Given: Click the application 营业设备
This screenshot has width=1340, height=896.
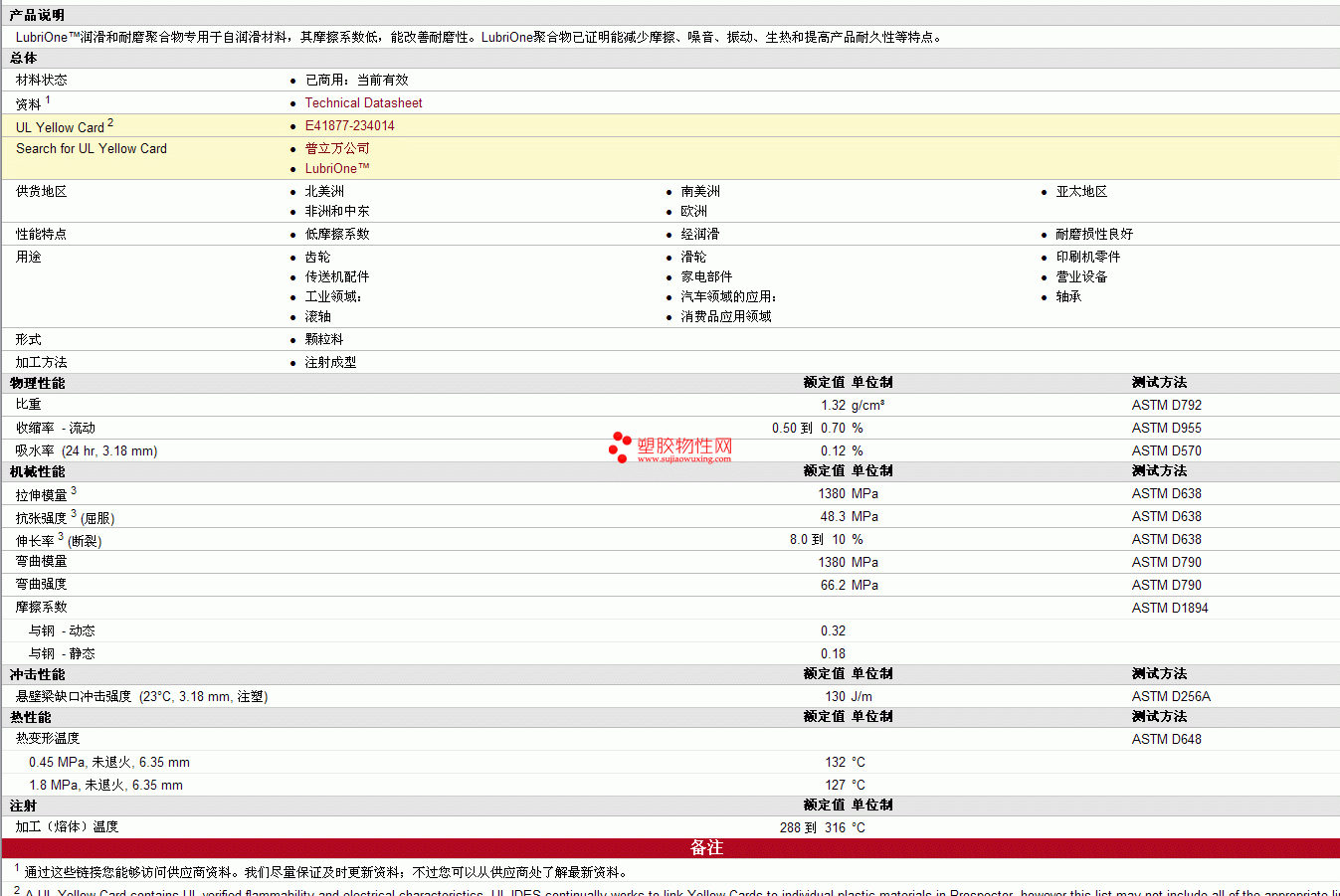Looking at the screenshot, I should pyautogui.click(x=1081, y=276).
